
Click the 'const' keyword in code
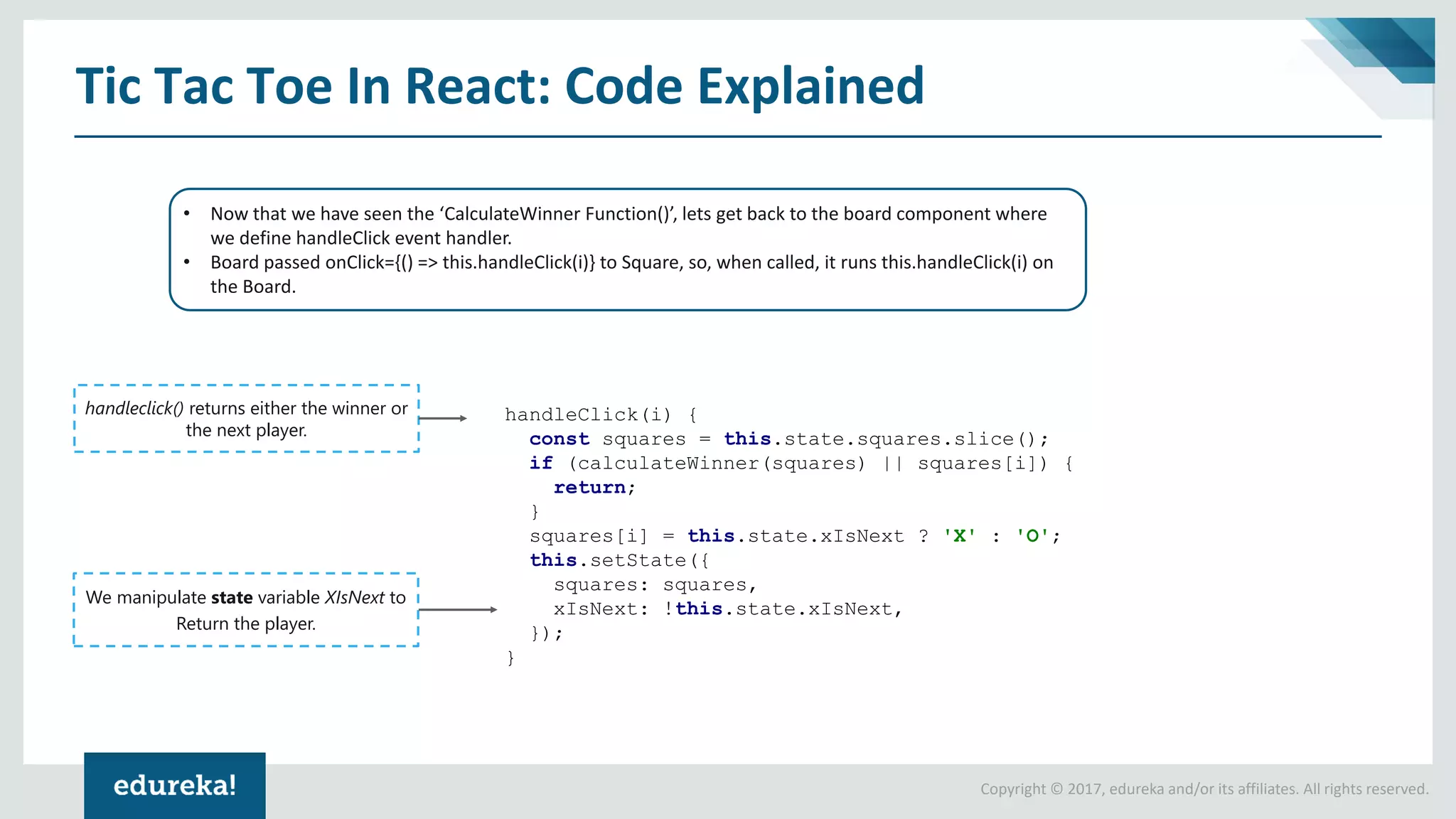coord(560,439)
